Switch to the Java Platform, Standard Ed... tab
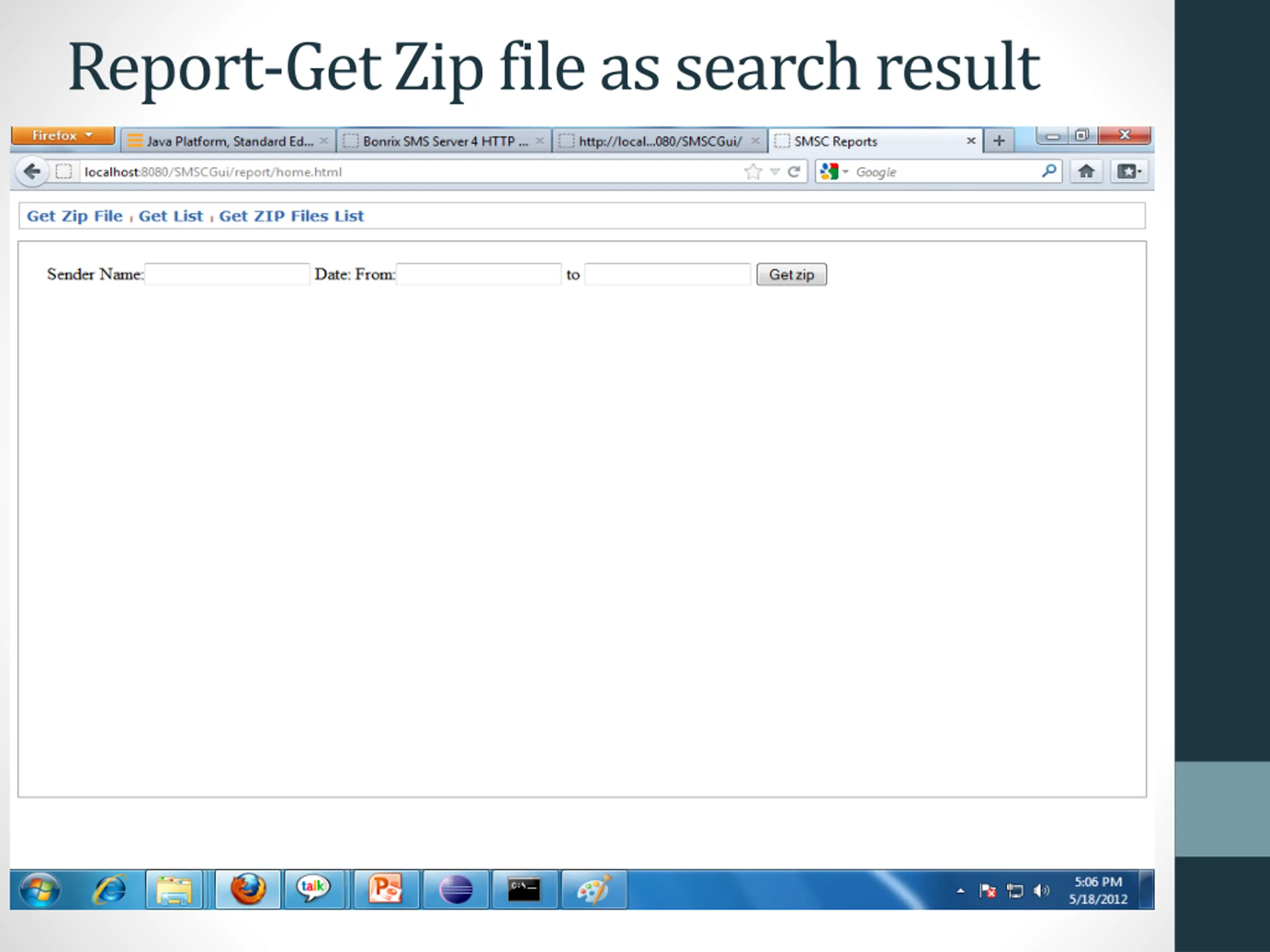This screenshot has width=1270, height=952. pyautogui.click(x=229, y=141)
